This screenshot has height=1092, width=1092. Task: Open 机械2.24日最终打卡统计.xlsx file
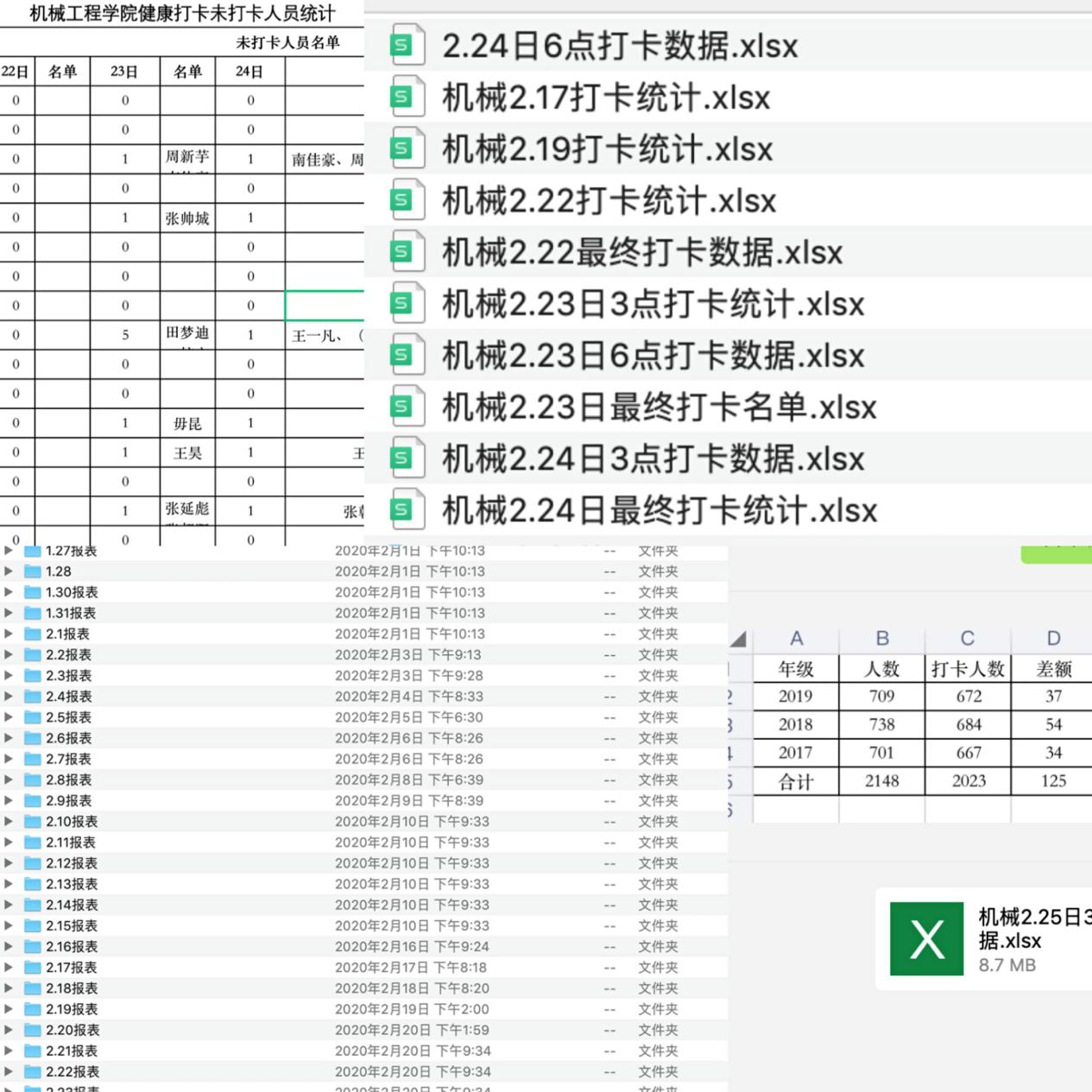coord(660,510)
